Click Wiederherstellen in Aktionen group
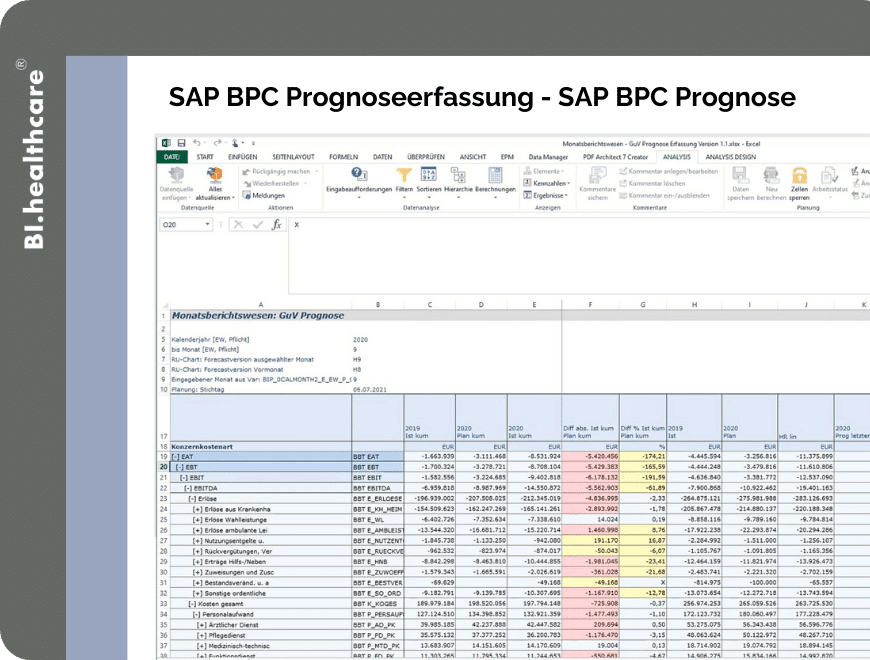The width and height of the screenshot is (870, 660). click(x=275, y=184)
